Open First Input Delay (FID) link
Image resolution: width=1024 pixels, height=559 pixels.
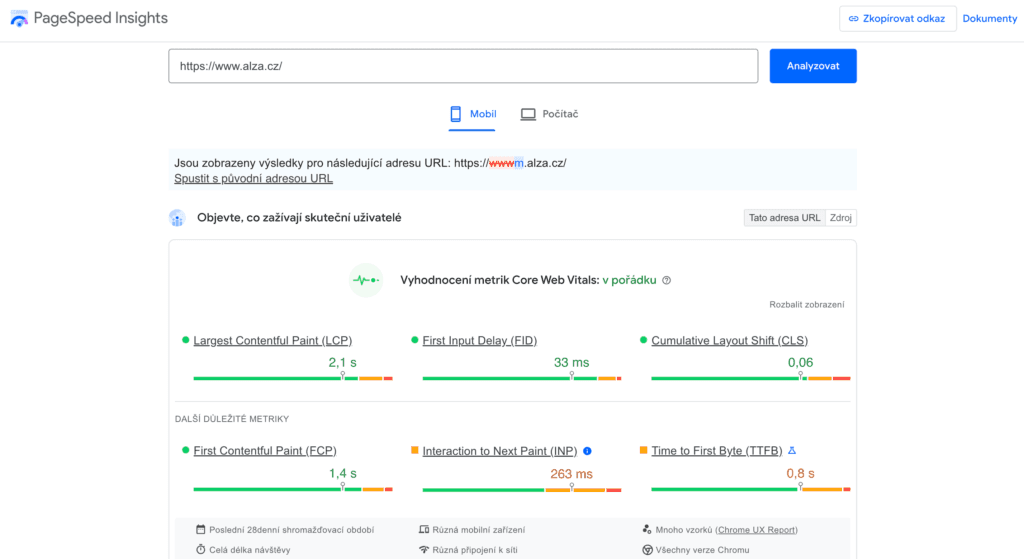tap(479, 340)
